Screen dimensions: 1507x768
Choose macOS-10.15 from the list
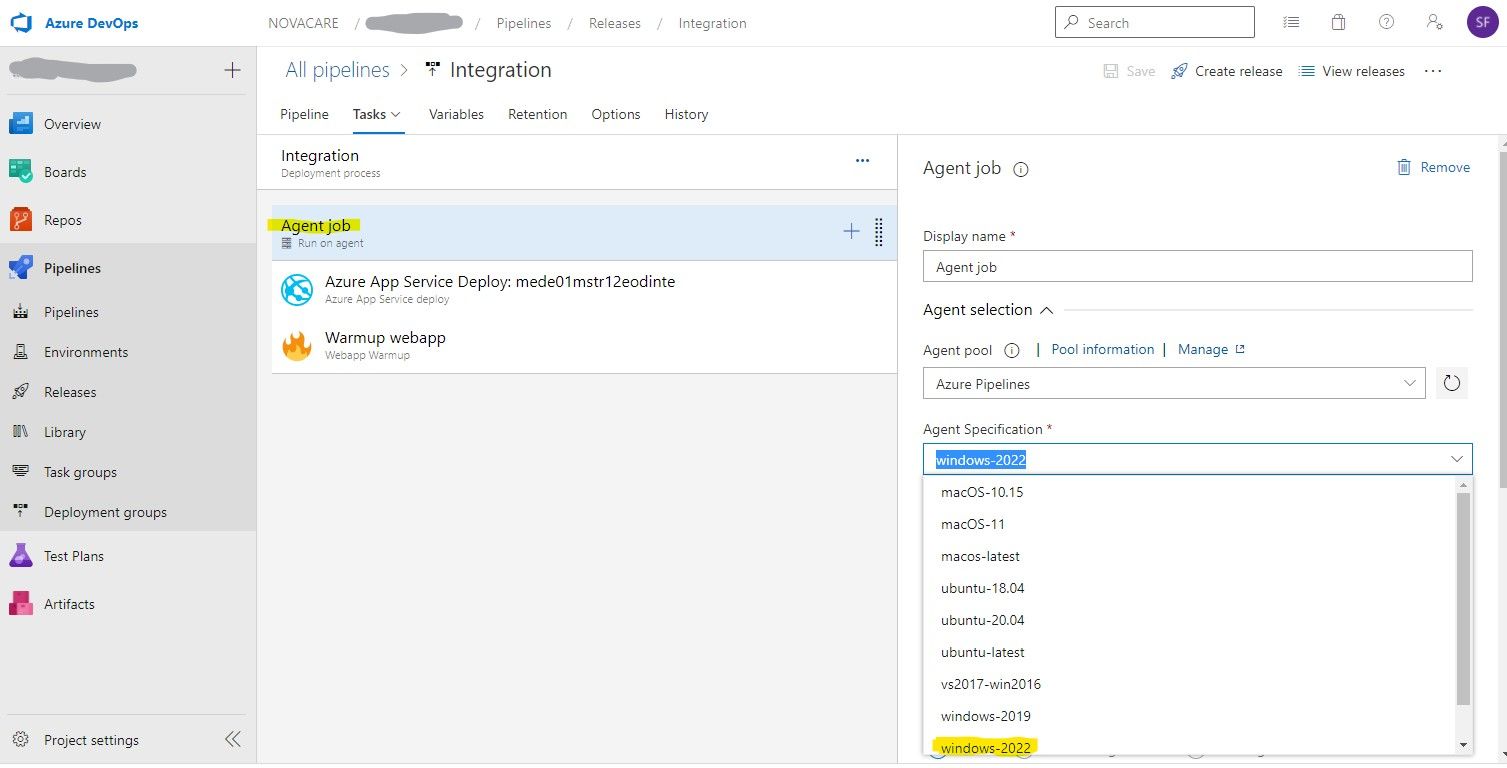point(1190,492)
